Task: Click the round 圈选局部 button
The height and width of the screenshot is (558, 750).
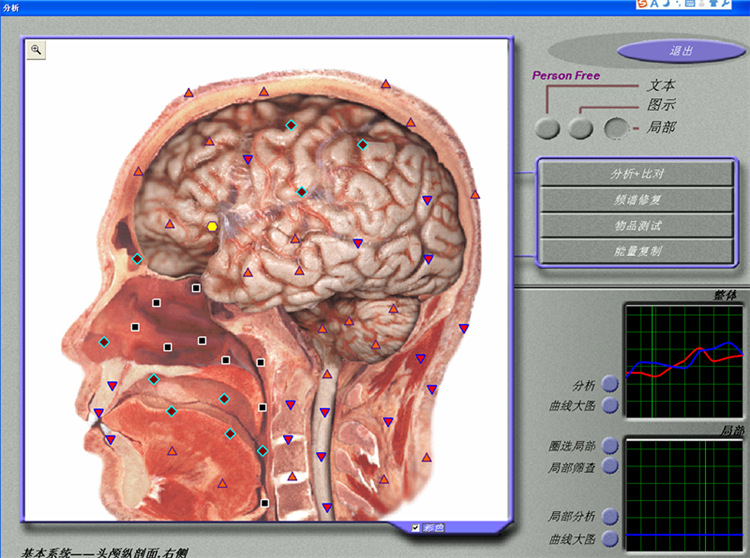Action: (610, 445)
